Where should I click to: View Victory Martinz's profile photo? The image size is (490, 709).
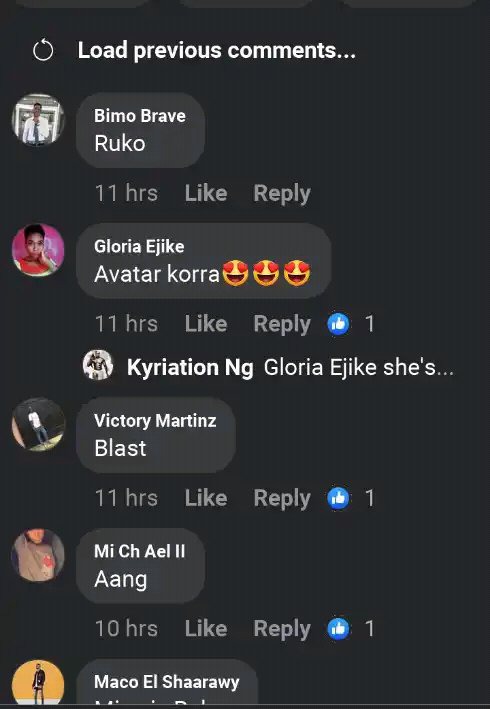click(38, 424)
